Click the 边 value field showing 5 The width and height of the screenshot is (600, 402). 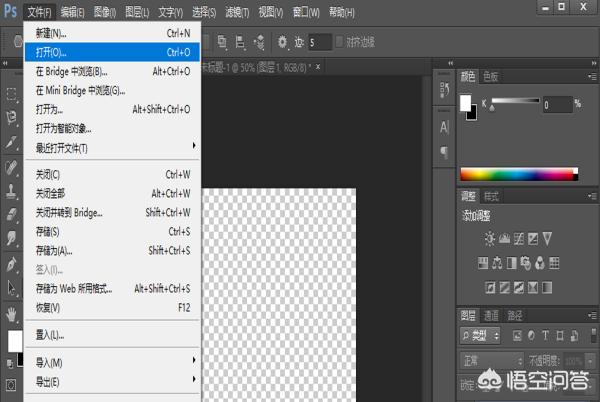coord(319,42)
